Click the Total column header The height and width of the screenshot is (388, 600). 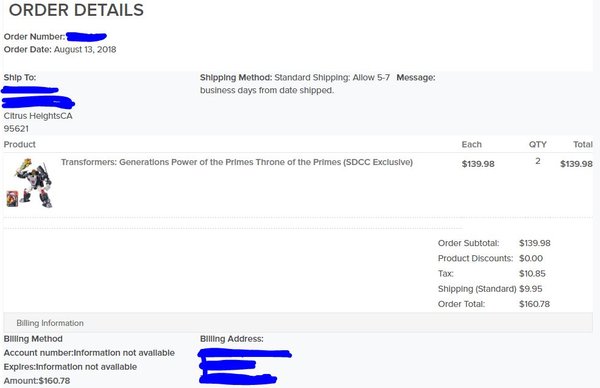point(583,144)
